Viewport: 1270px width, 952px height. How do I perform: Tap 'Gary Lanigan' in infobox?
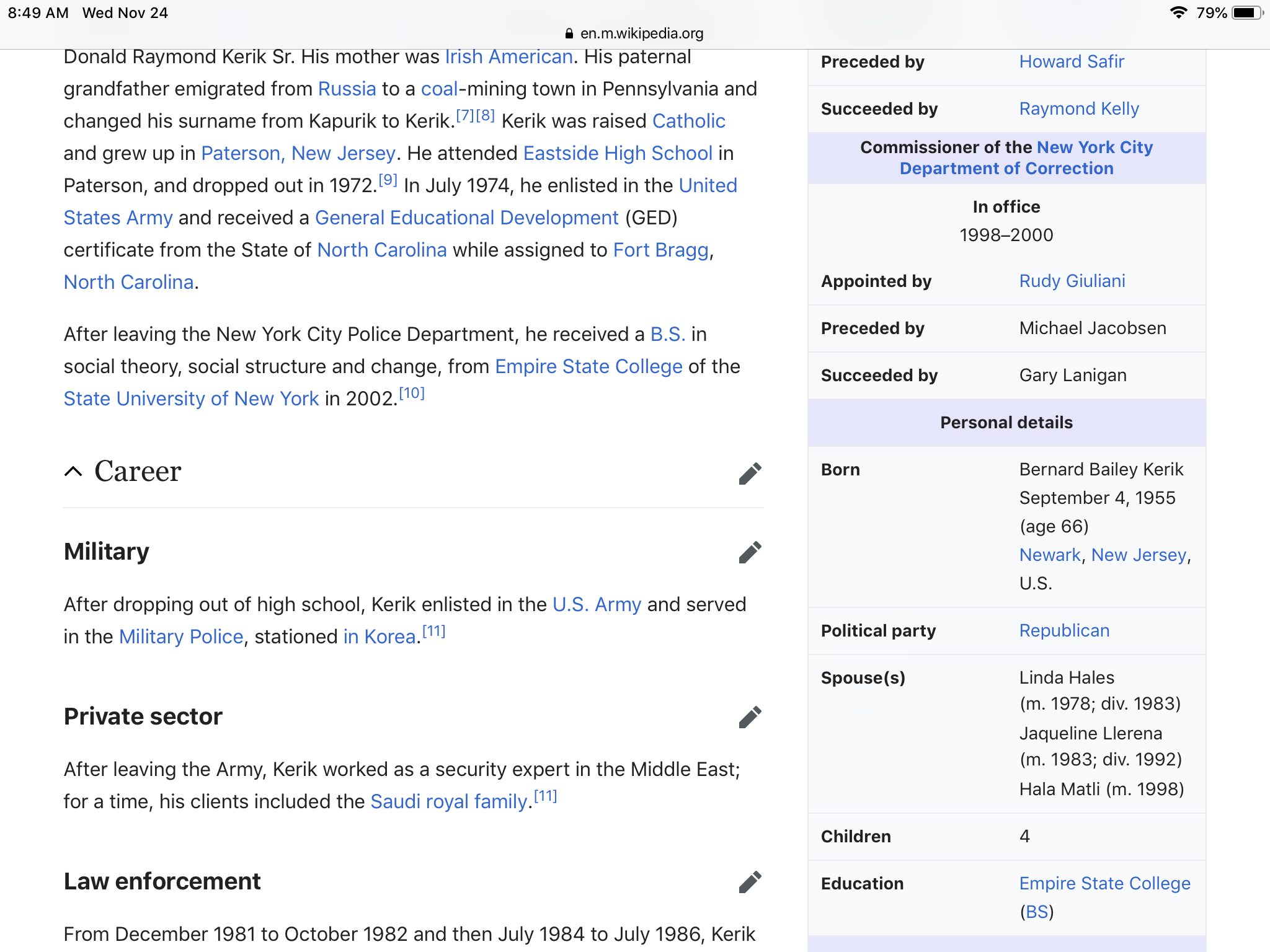coord(1073,375)
